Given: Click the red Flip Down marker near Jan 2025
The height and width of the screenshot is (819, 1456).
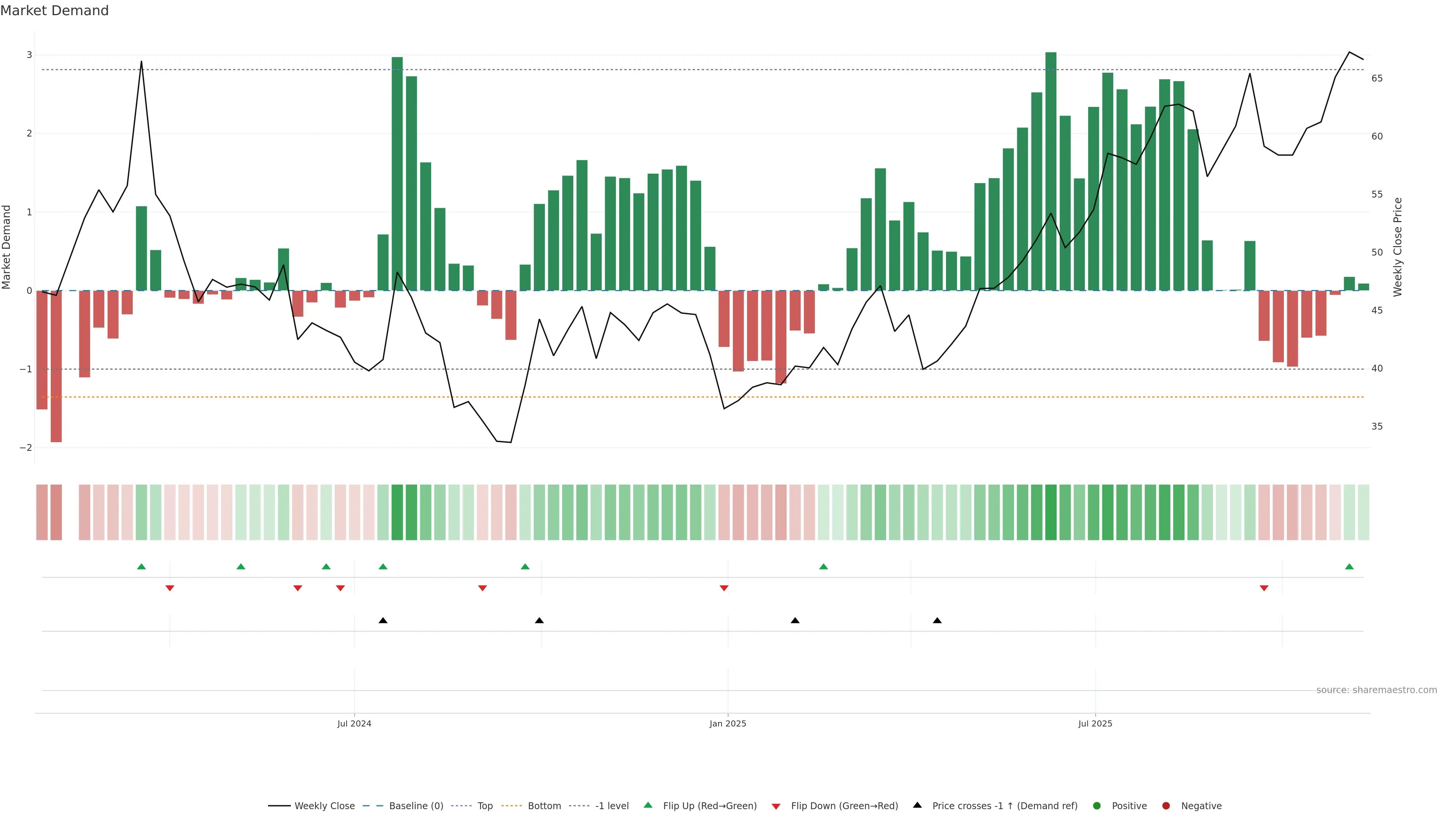Looking at the screenshot, I should point(724,588).
